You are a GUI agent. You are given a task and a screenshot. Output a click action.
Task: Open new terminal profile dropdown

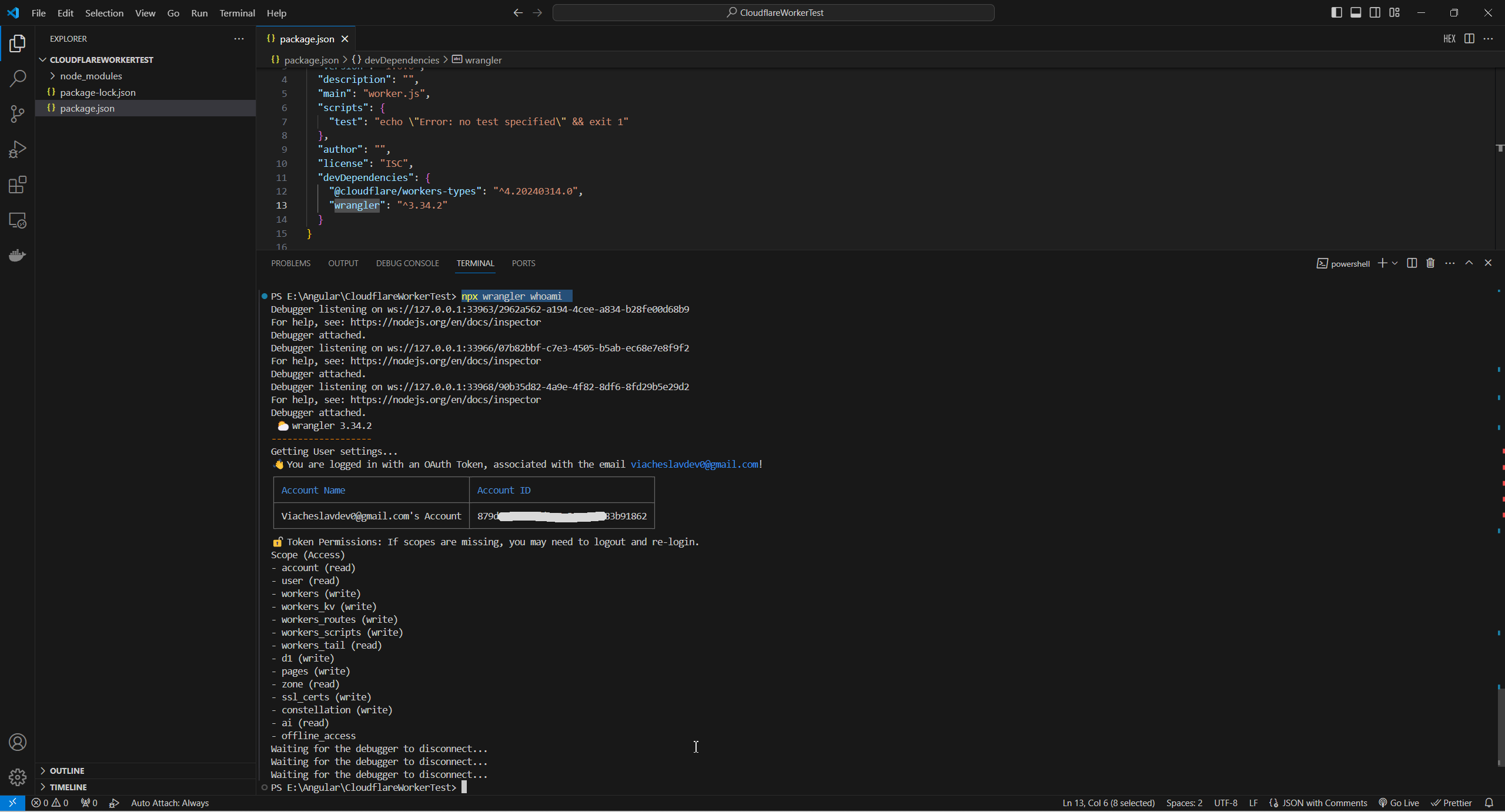1394,263
